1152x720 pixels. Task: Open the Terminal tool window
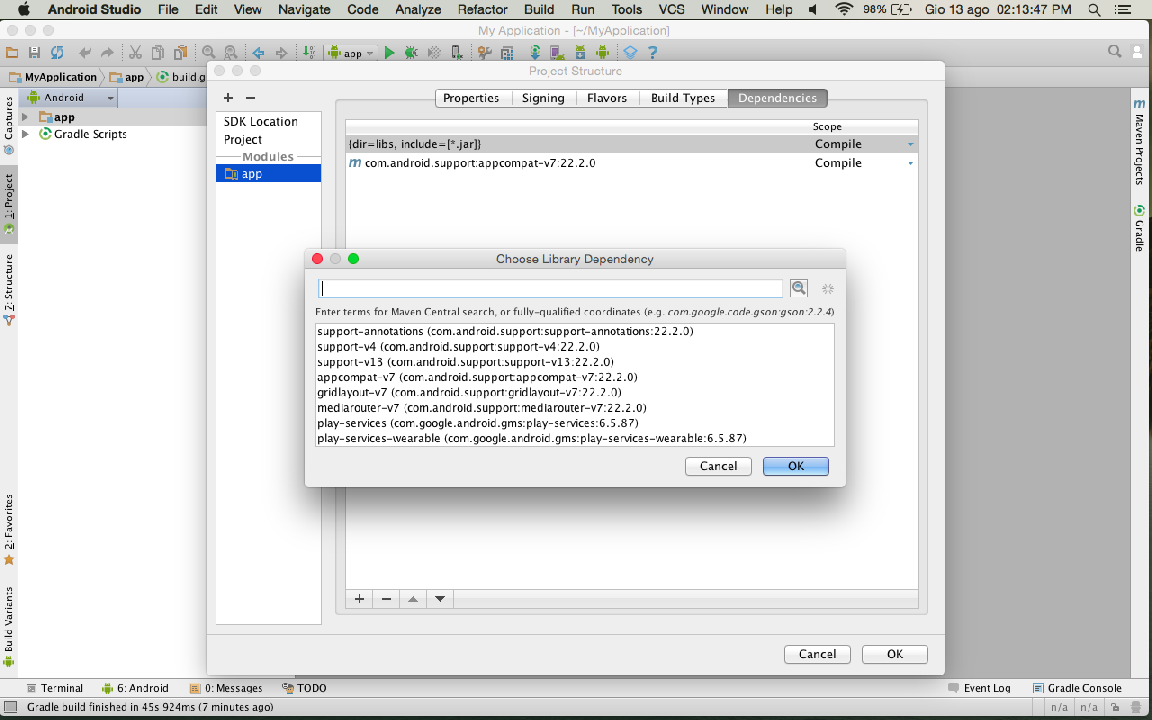click(54, 688)
